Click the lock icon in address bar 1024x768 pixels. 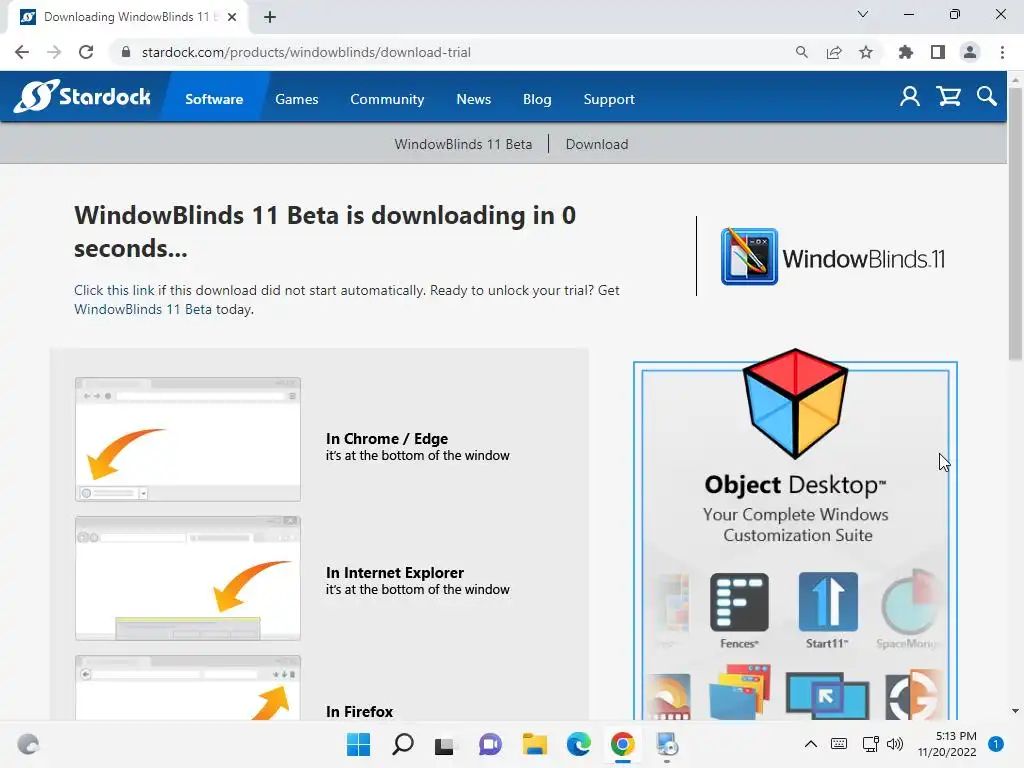point(126,52)
